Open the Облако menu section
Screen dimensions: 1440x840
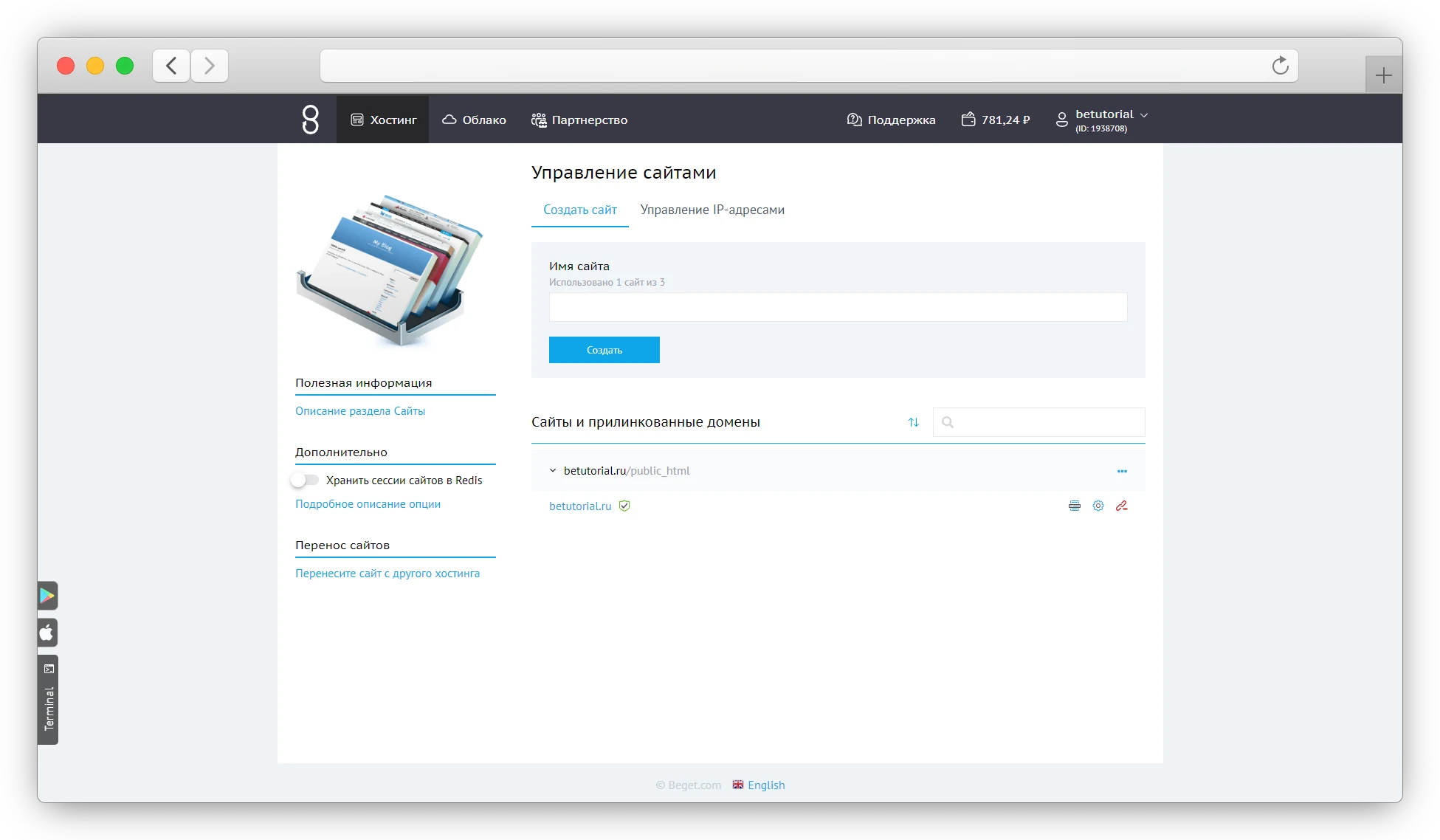474,120
